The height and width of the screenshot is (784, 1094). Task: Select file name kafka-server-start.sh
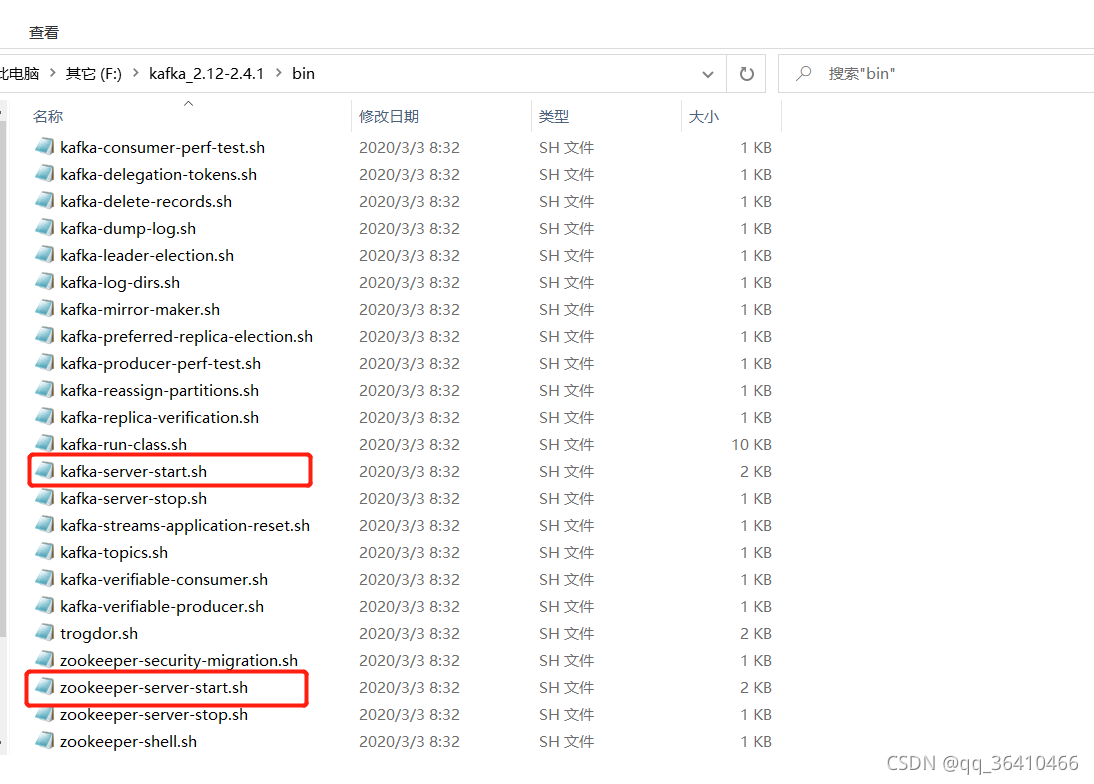(133, 472)
